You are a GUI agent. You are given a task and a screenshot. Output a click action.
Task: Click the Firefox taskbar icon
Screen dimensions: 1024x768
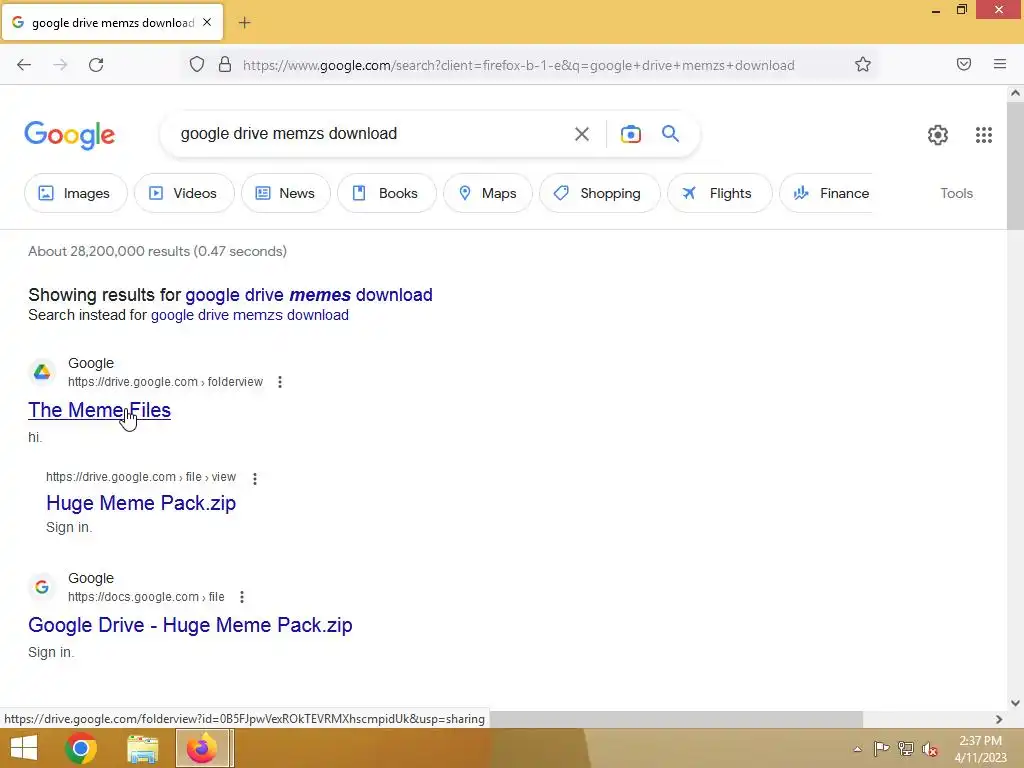pyautogui.click(x=202, y=748)
